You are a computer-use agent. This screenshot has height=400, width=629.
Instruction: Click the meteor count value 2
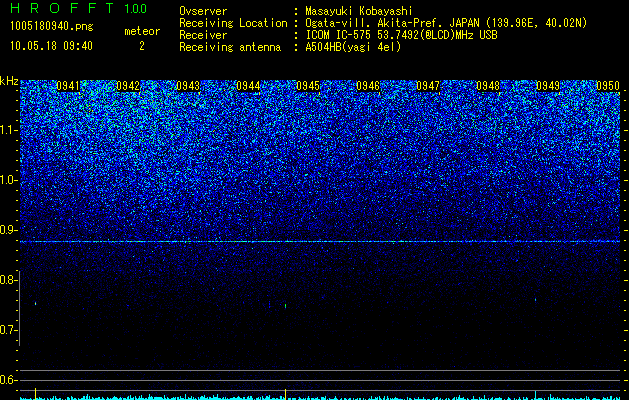pos(142,46)
